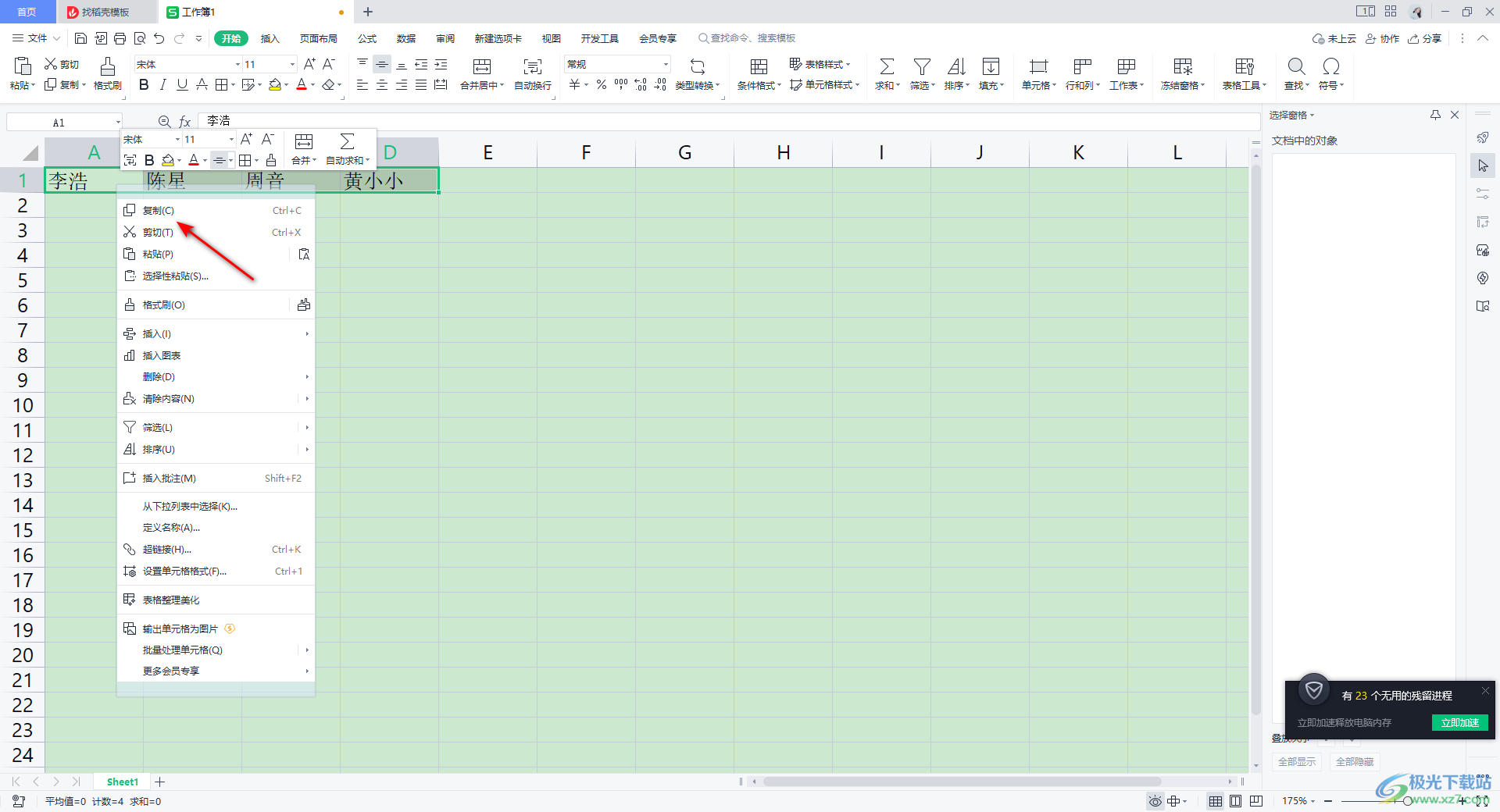The height and width of the screenshot is (812, 1500).
Task: Click the red font color A swatch in ribbon
Action: coord(302,85)
